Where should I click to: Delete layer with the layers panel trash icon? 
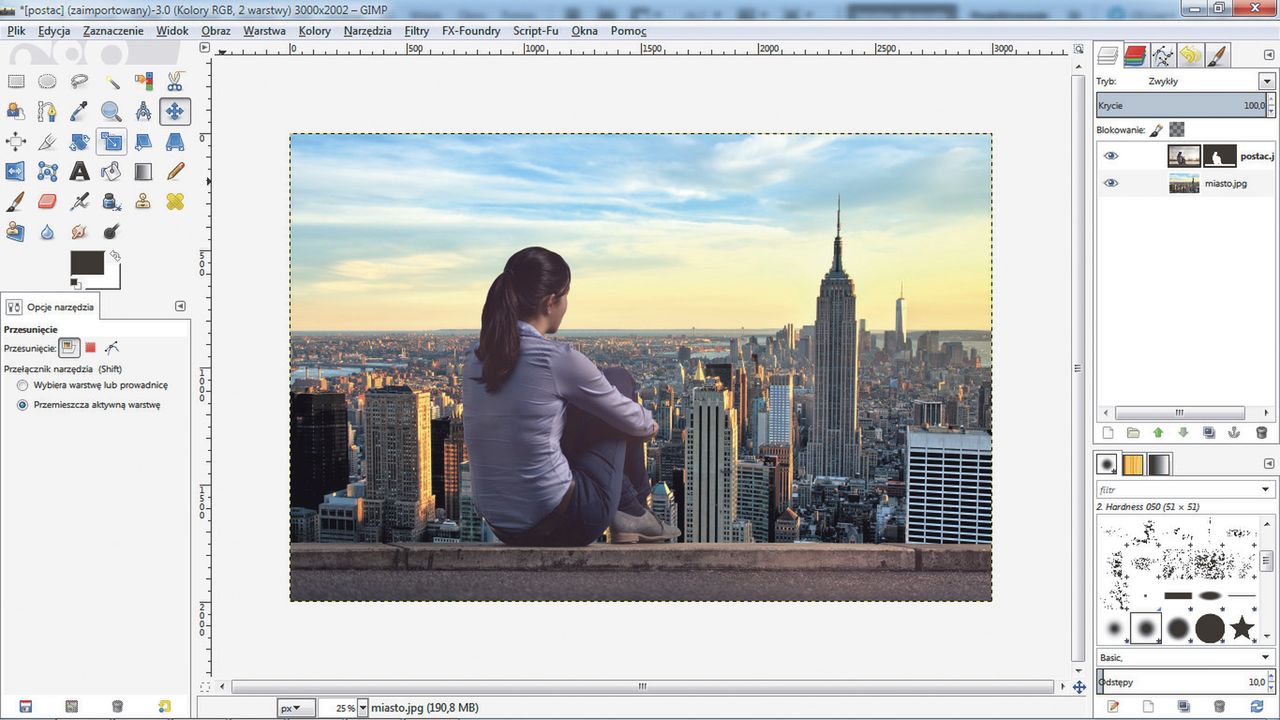pos(1261,433)
